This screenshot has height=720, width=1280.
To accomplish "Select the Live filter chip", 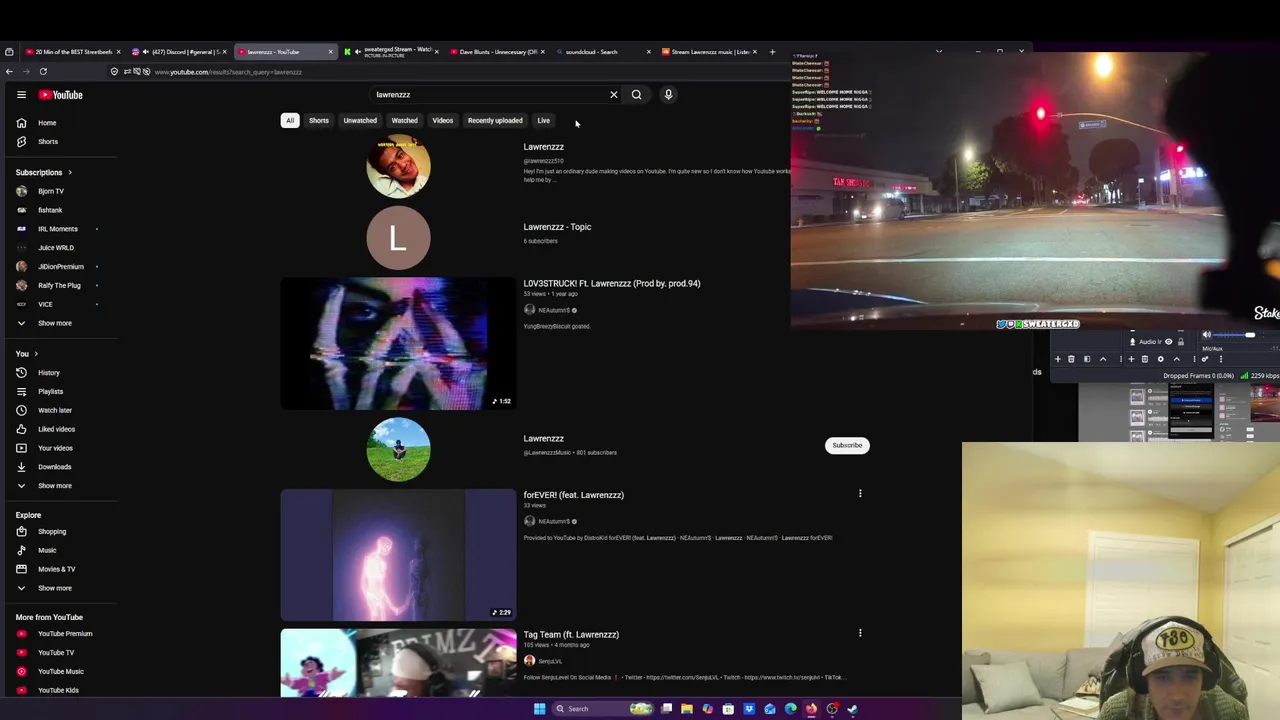I will click(x=544, y=121).
